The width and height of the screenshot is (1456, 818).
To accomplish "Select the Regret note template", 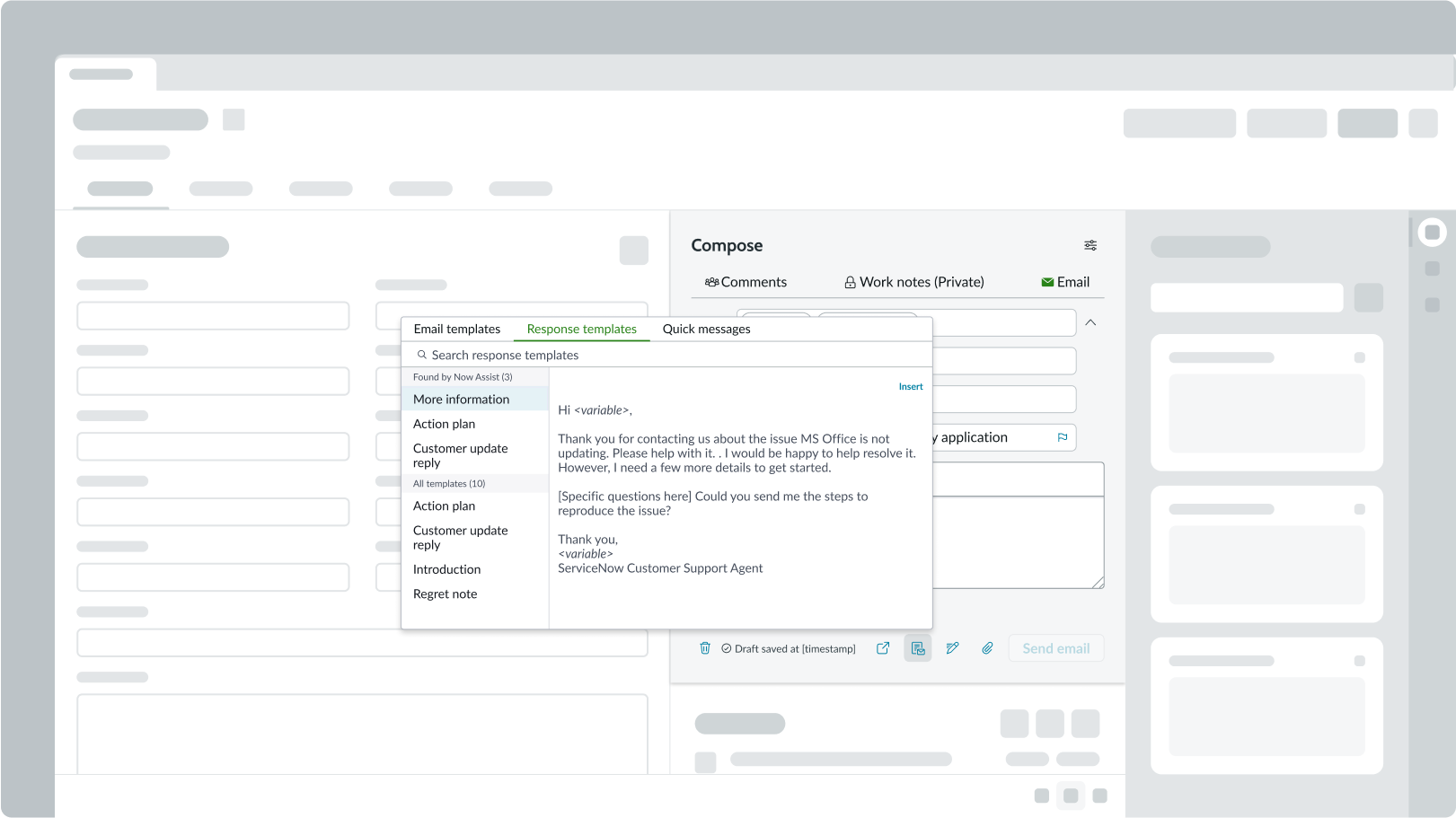I will (475, 594).
